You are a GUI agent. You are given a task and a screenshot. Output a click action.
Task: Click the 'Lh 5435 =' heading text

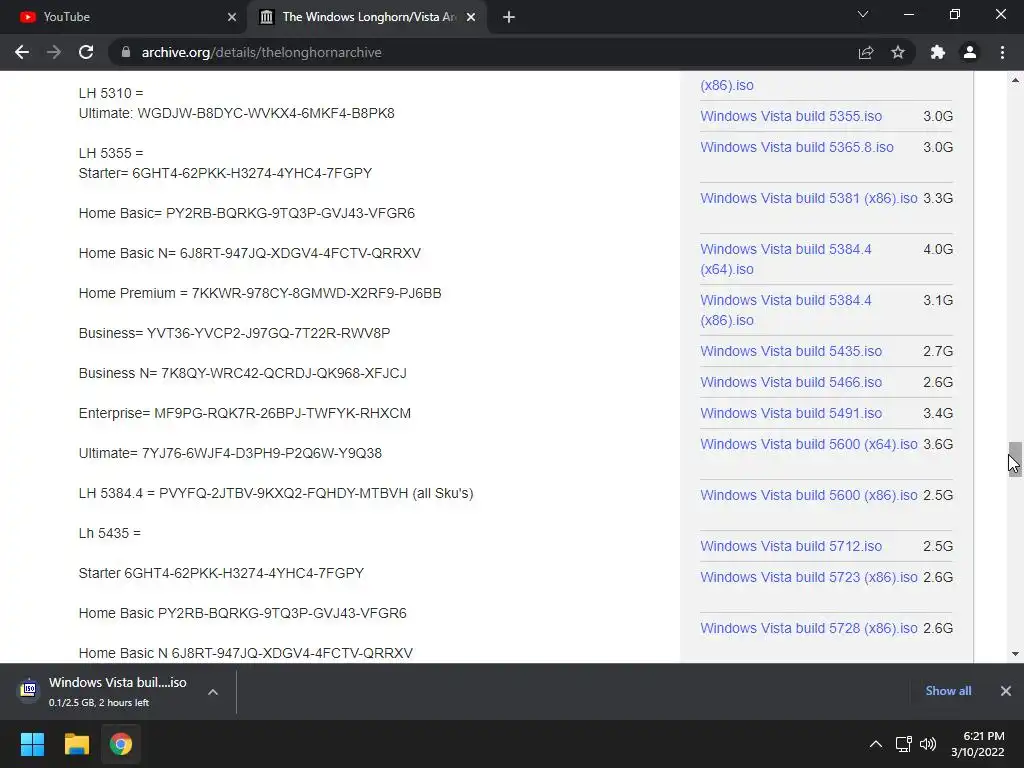[x=110, y=533]
